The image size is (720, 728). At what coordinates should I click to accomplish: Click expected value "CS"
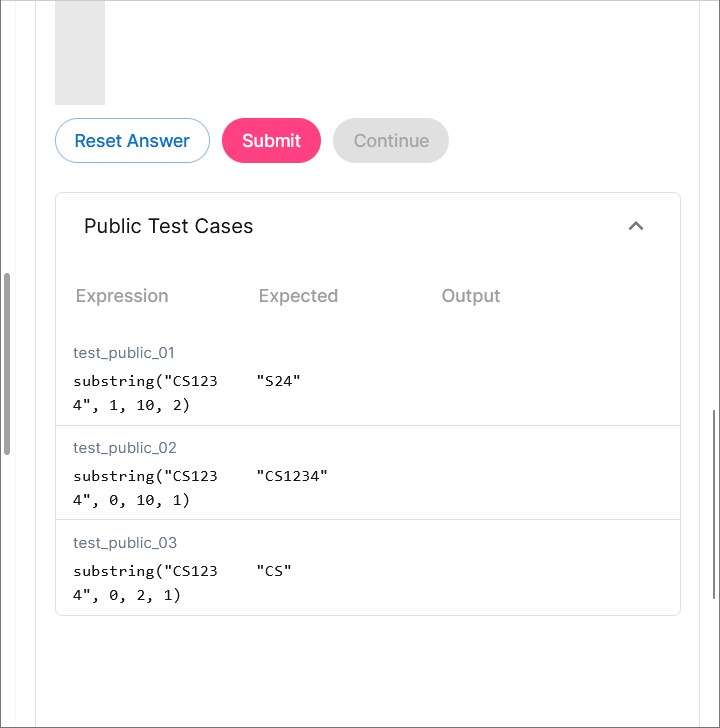pyautogui.click(x=274, y=571)
